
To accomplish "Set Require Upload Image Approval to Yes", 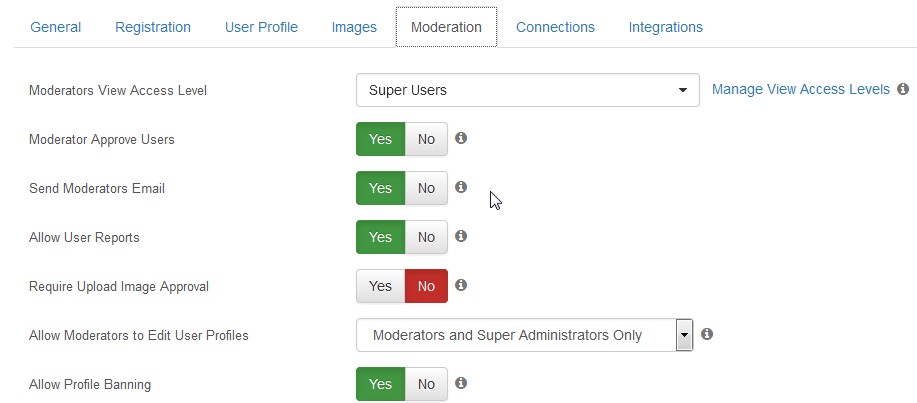I will [381, 286].
